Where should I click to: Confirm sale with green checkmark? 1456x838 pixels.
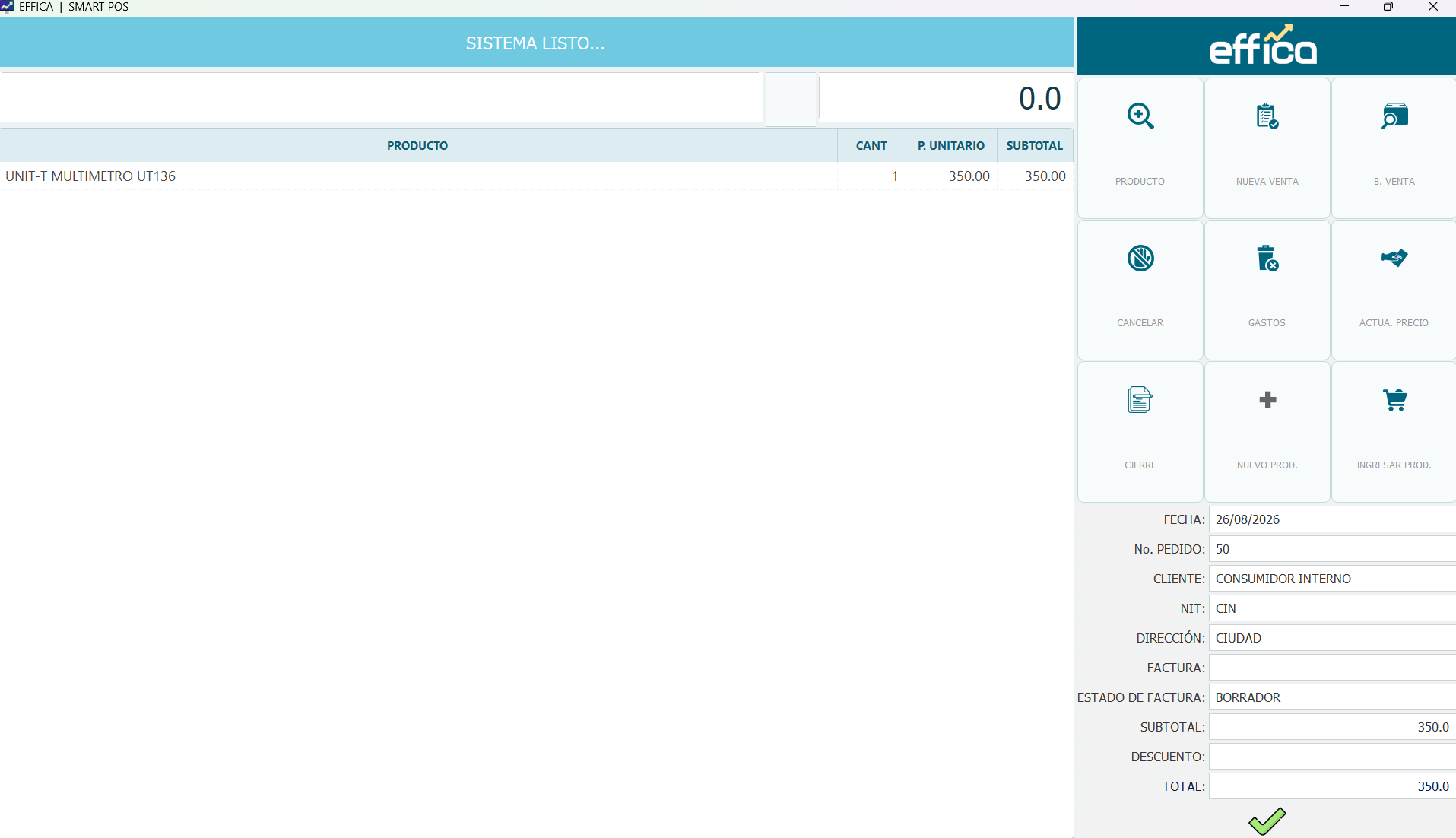point(1267,821)
